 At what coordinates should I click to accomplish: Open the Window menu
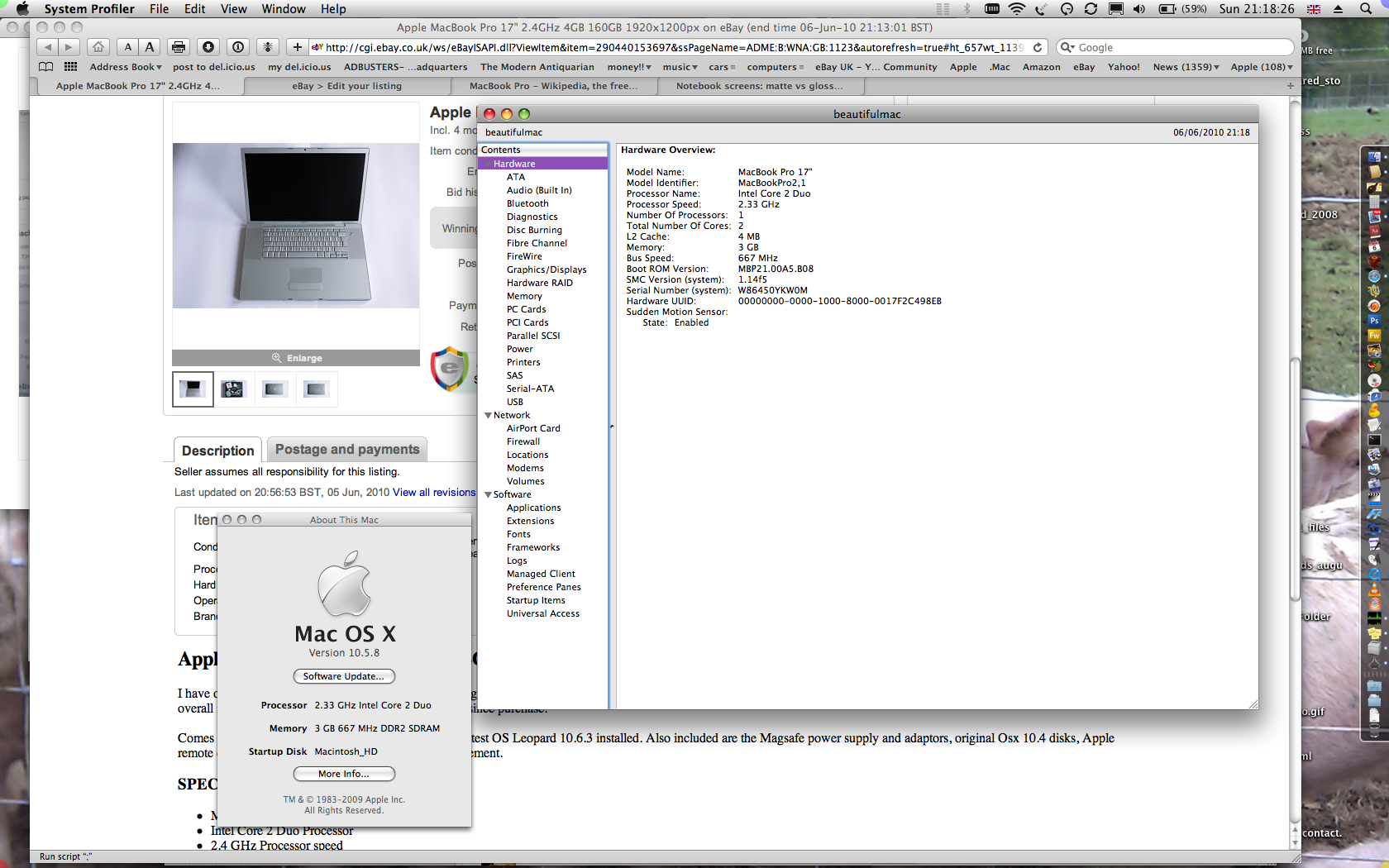[284, 9]
